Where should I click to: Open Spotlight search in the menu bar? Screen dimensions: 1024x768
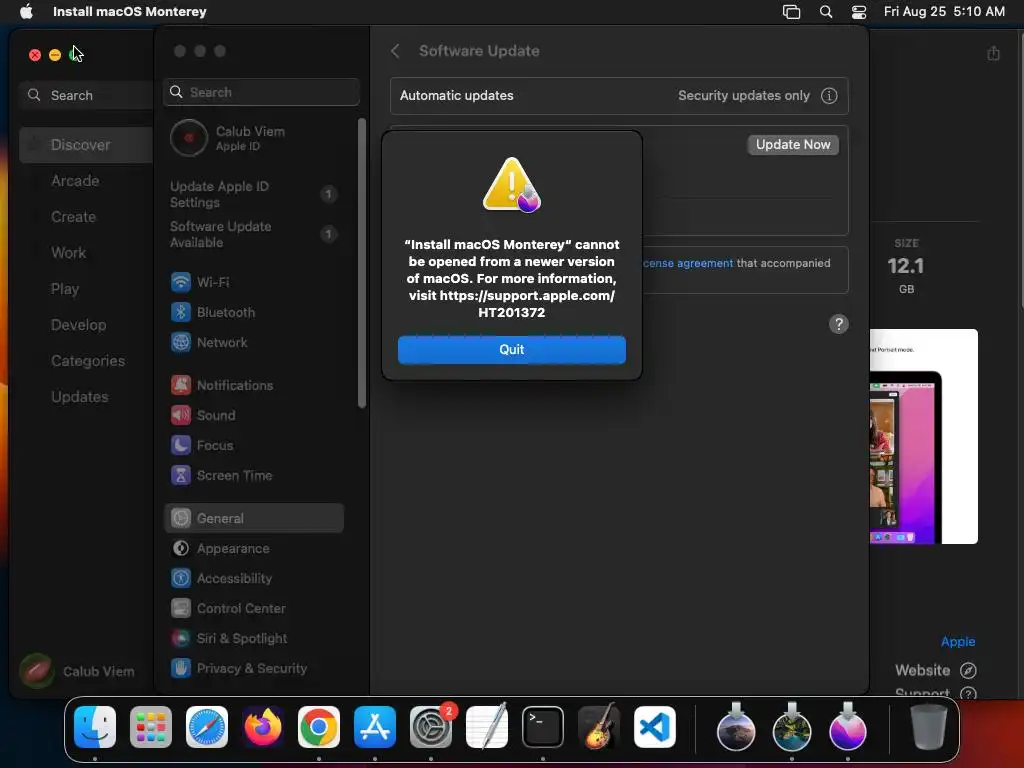point(825,11)
